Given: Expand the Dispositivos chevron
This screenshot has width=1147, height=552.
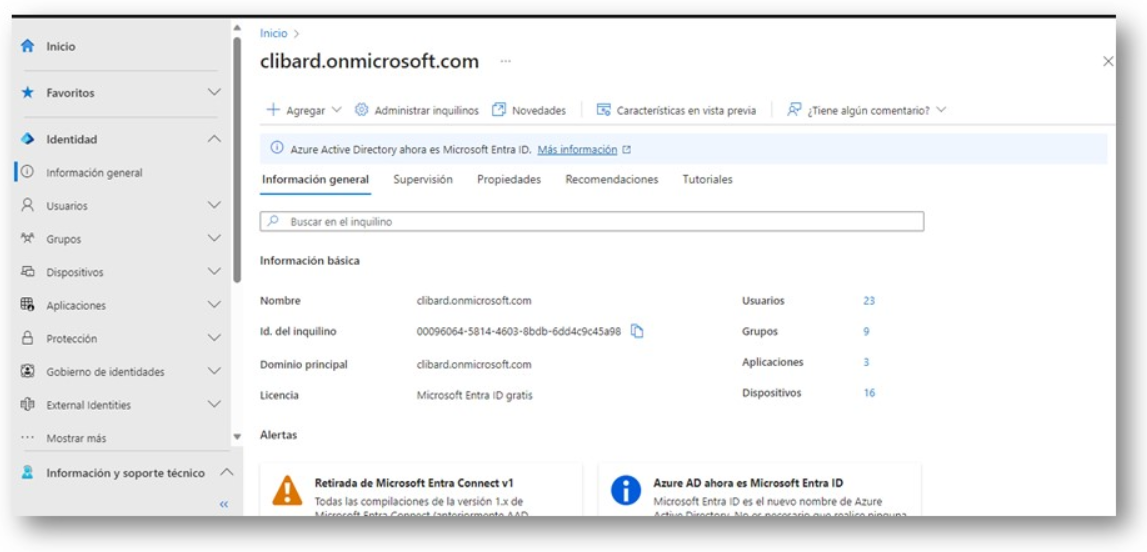Looking at the screenshot, I should click(214, 271).
